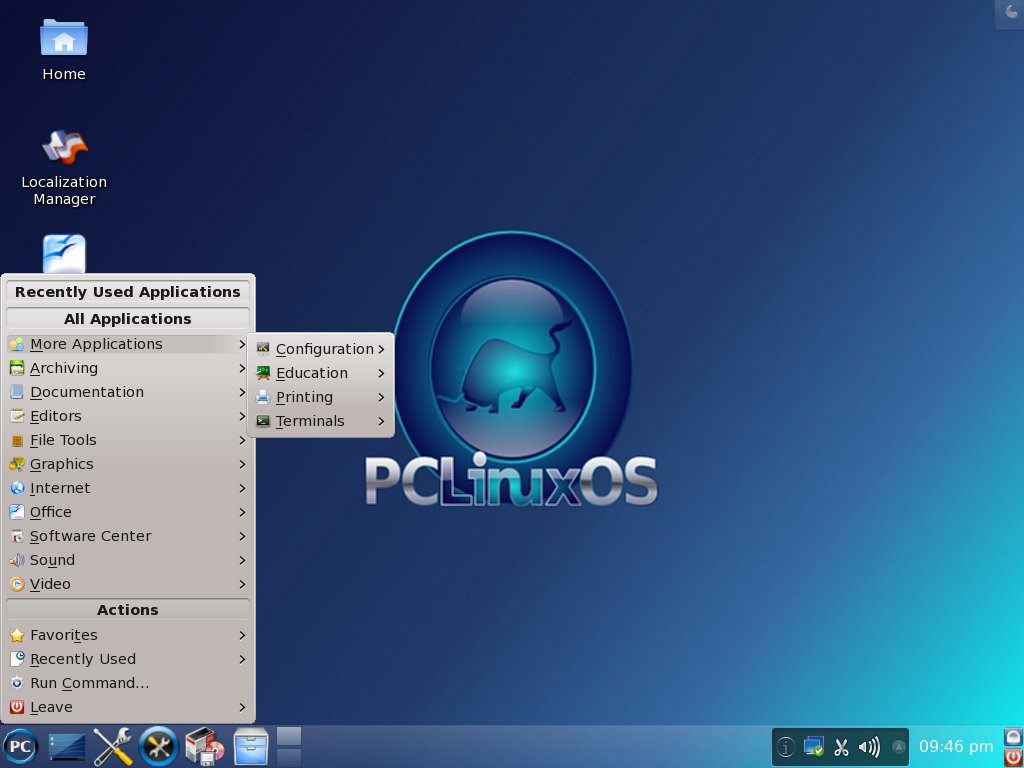Click the volume speaker tray icon
This screenshot has width=1024, height=768.
pyautogui.click(x=869, y=747)
